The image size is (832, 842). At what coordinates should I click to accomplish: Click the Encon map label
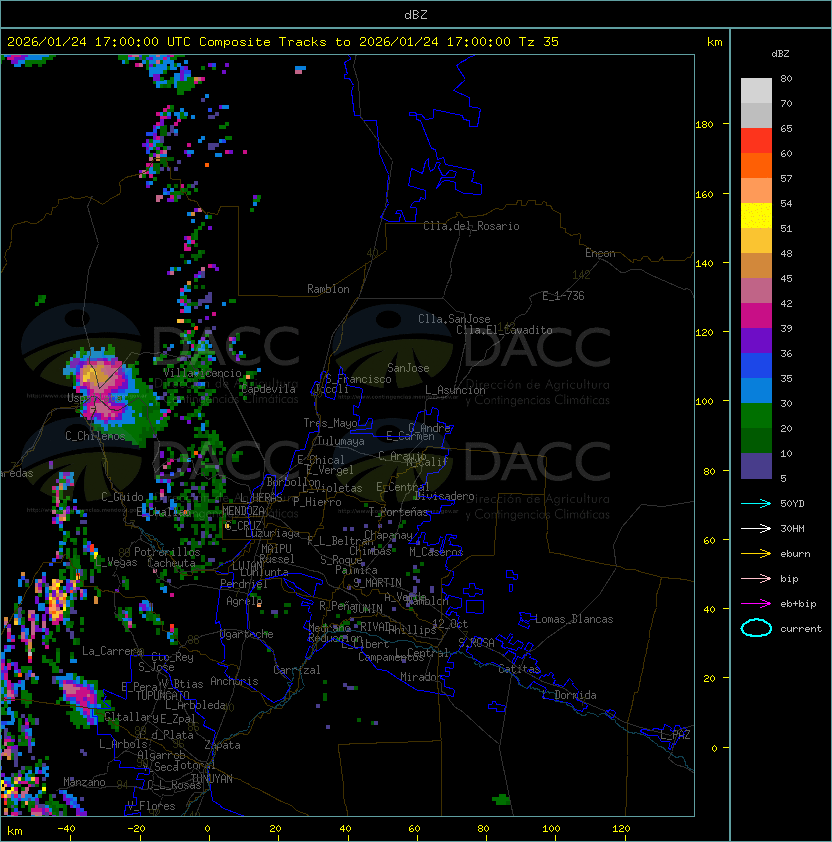600,253
